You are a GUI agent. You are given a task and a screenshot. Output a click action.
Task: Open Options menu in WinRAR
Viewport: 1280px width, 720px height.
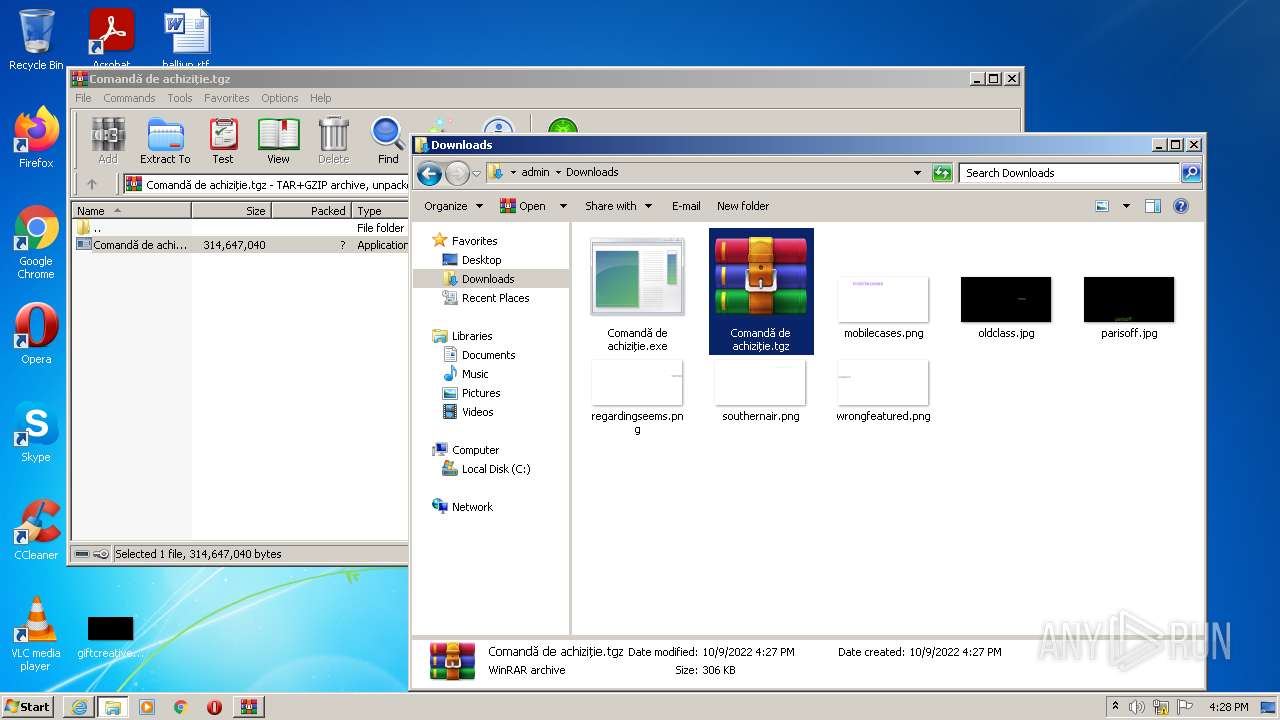280,98
